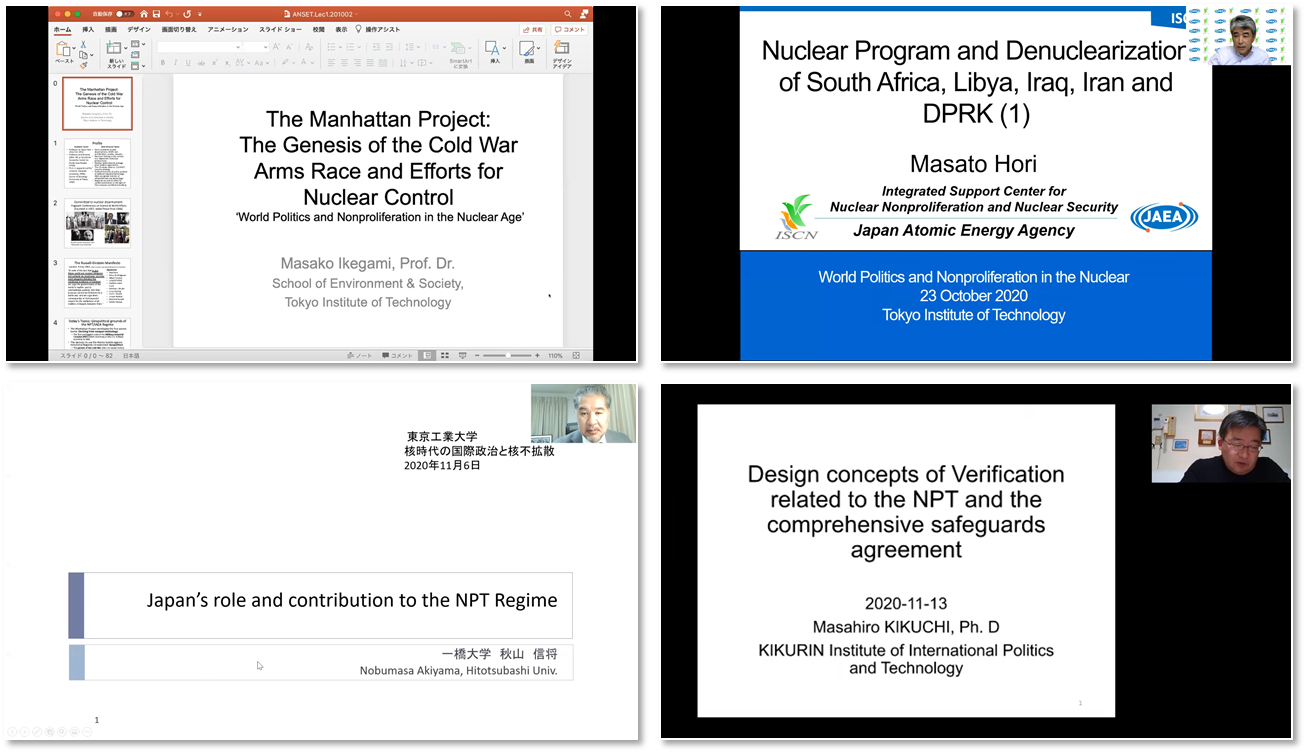Click the 操作アシスト lightbulb field
The width and height of the screenshot is (1306, 753).
pyautogui.click(x=378, y=29)
